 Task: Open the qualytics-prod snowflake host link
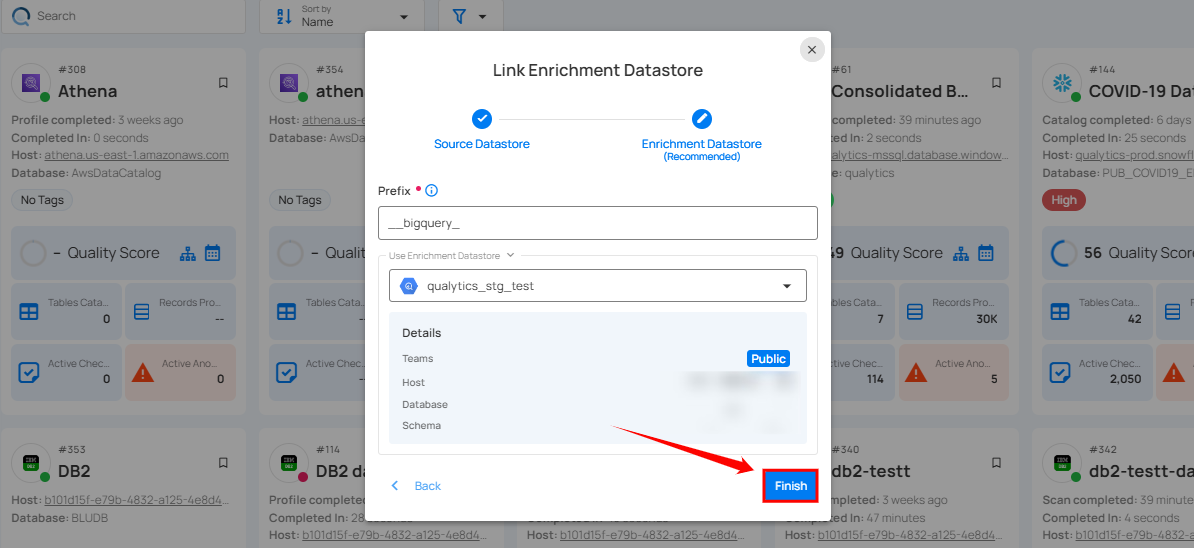pos(1135,155)
